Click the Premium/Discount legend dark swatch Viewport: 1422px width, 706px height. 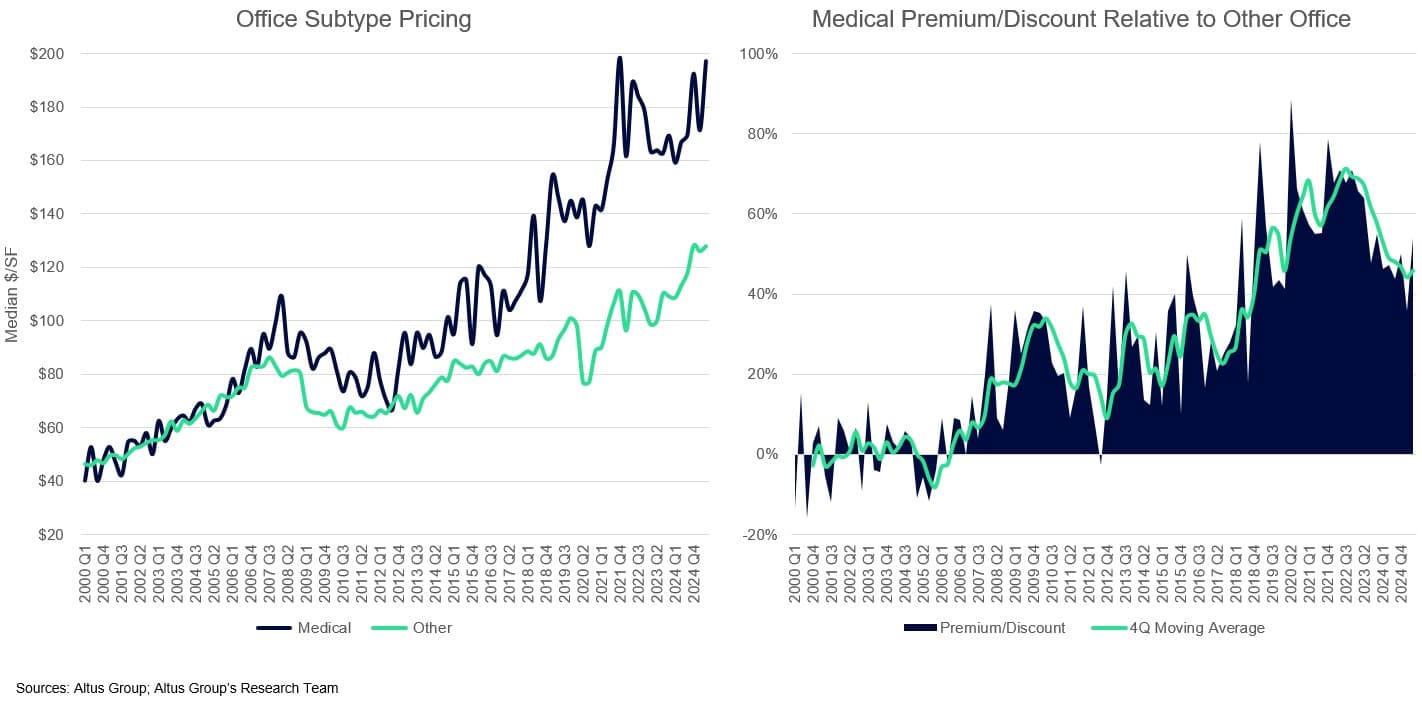920,628
